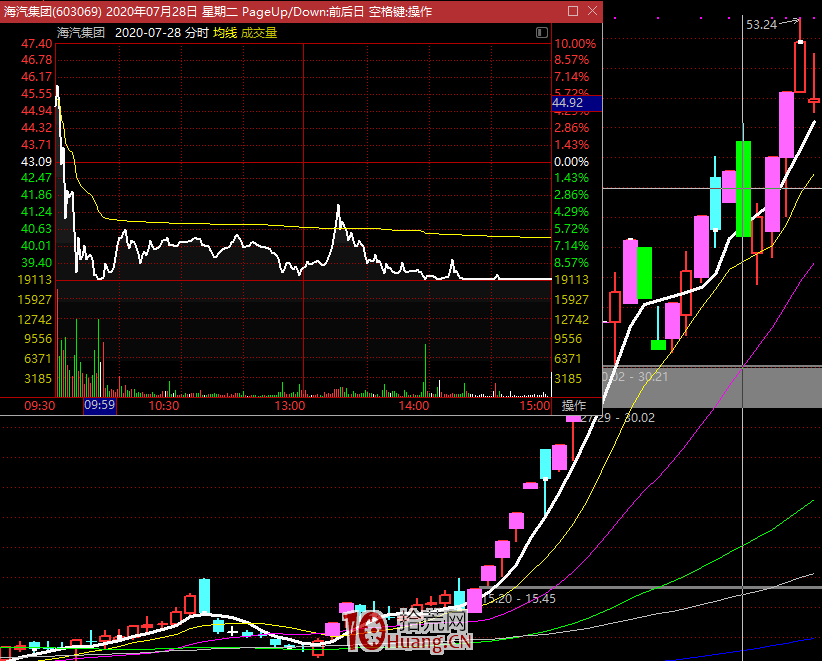Screen dimensions: 822x661
Task: Click the 海汽集团 stock name in header
Action: (82, 32)
